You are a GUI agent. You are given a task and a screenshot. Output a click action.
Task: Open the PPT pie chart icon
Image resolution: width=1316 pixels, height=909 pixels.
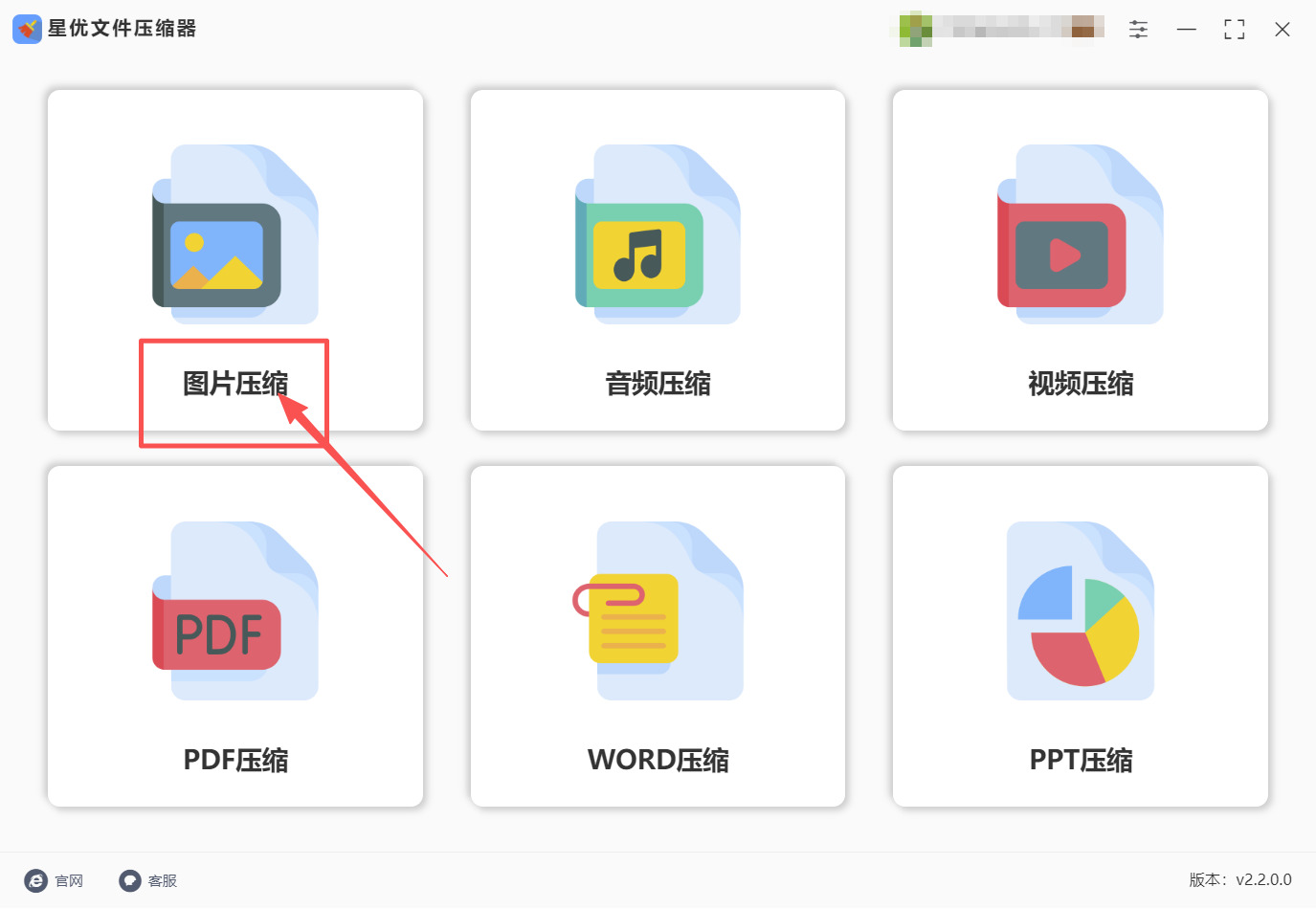point(1081,610)
